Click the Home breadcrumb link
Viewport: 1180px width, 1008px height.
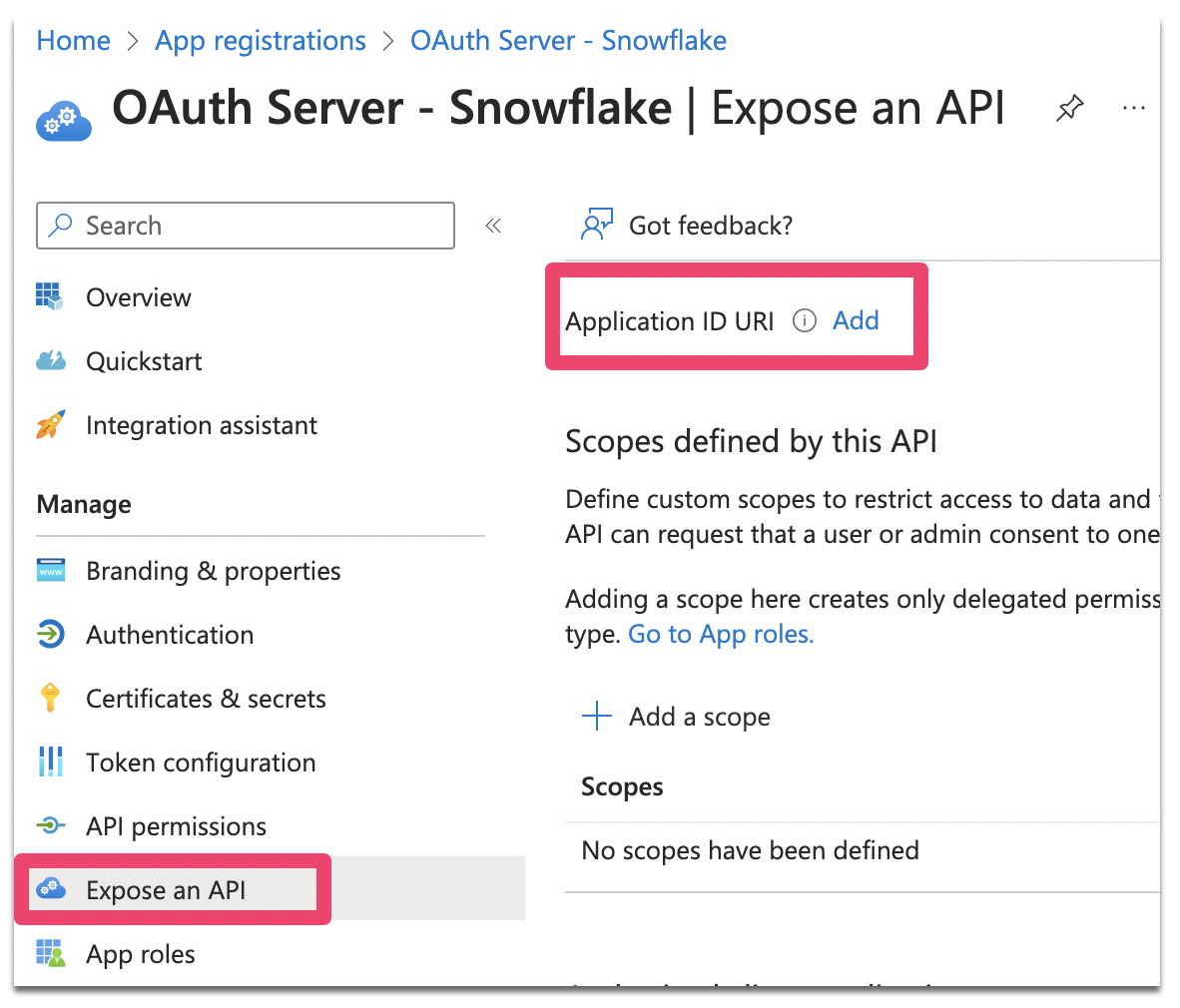74,41
